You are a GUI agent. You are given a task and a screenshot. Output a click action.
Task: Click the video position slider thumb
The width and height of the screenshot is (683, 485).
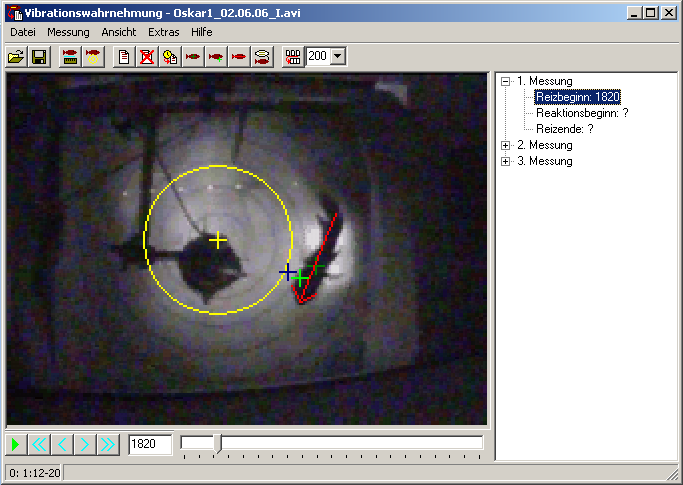tap(217, 444)
